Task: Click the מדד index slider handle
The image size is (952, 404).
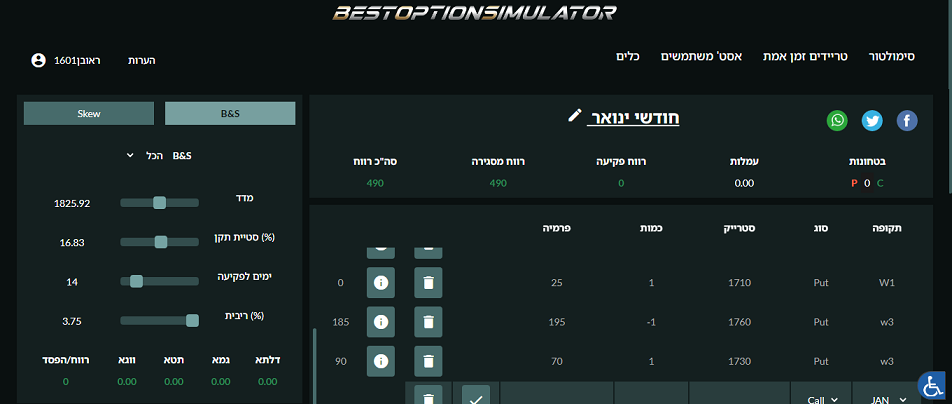Action: point(159,203)
